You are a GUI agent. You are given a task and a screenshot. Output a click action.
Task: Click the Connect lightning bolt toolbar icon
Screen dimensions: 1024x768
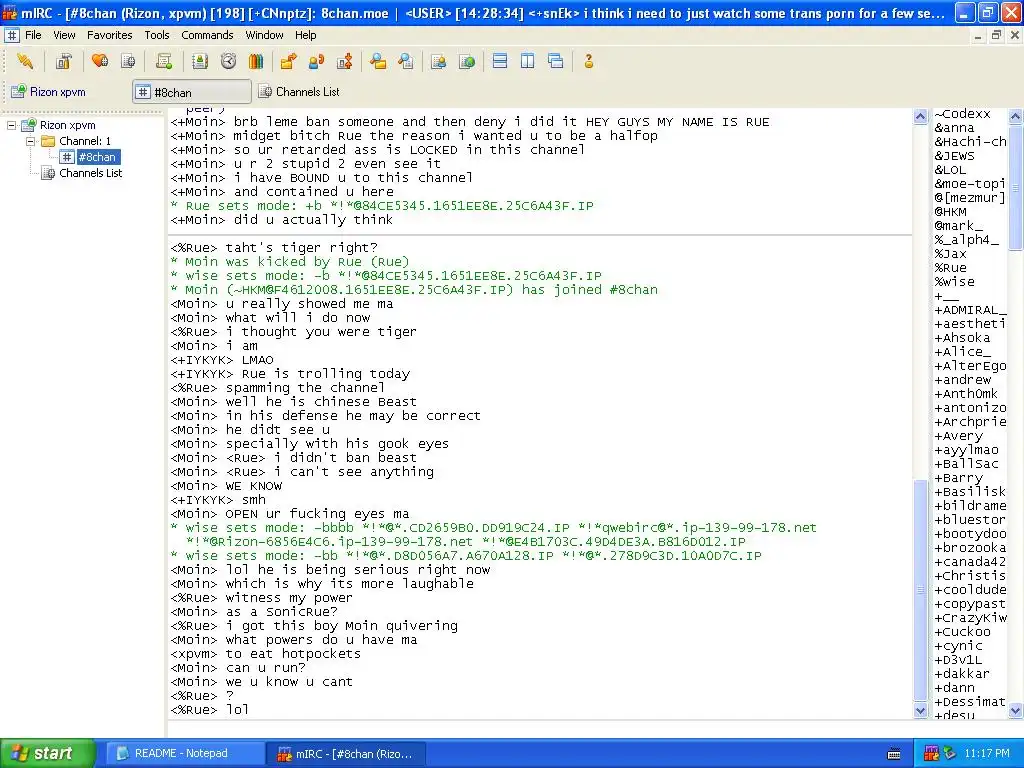[x=25, y=61]
